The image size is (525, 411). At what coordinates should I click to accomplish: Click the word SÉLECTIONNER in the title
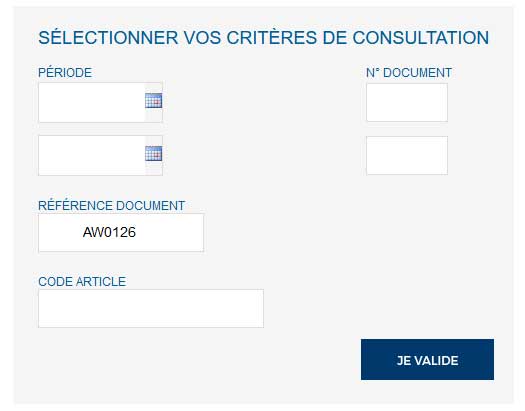108,37
